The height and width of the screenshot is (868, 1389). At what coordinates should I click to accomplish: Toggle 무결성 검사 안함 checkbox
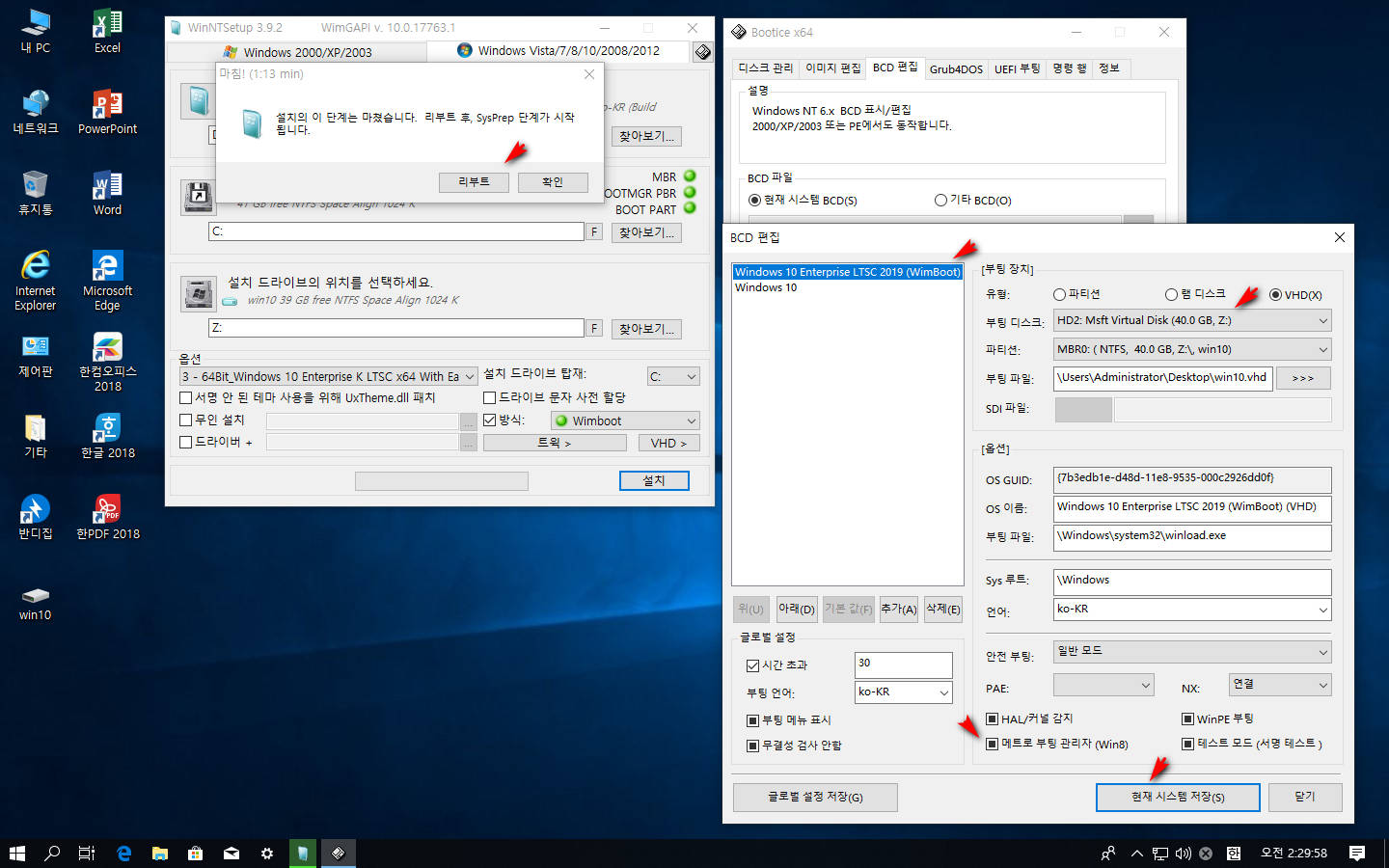[x=794, y=746]
